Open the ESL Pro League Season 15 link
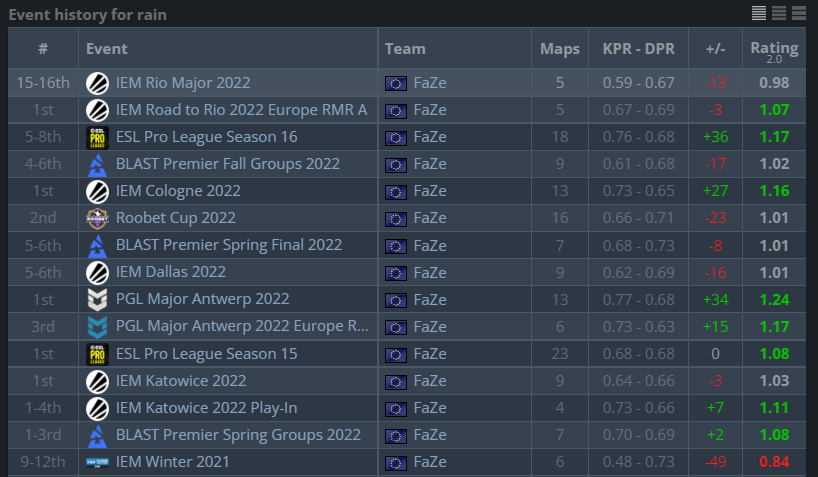The image size is (818, 477). pos(207,354)
